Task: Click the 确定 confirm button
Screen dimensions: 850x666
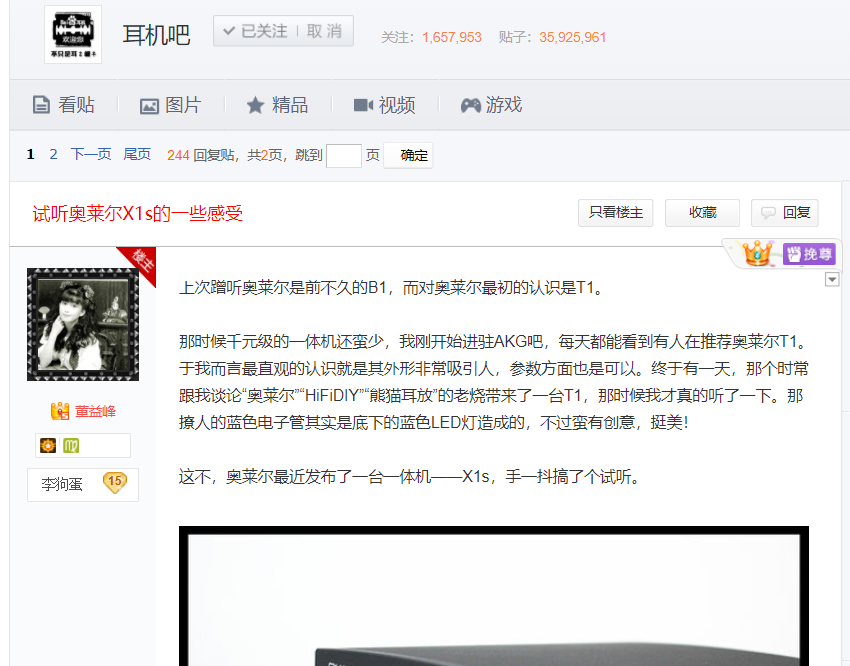Action: coord(408,156)
